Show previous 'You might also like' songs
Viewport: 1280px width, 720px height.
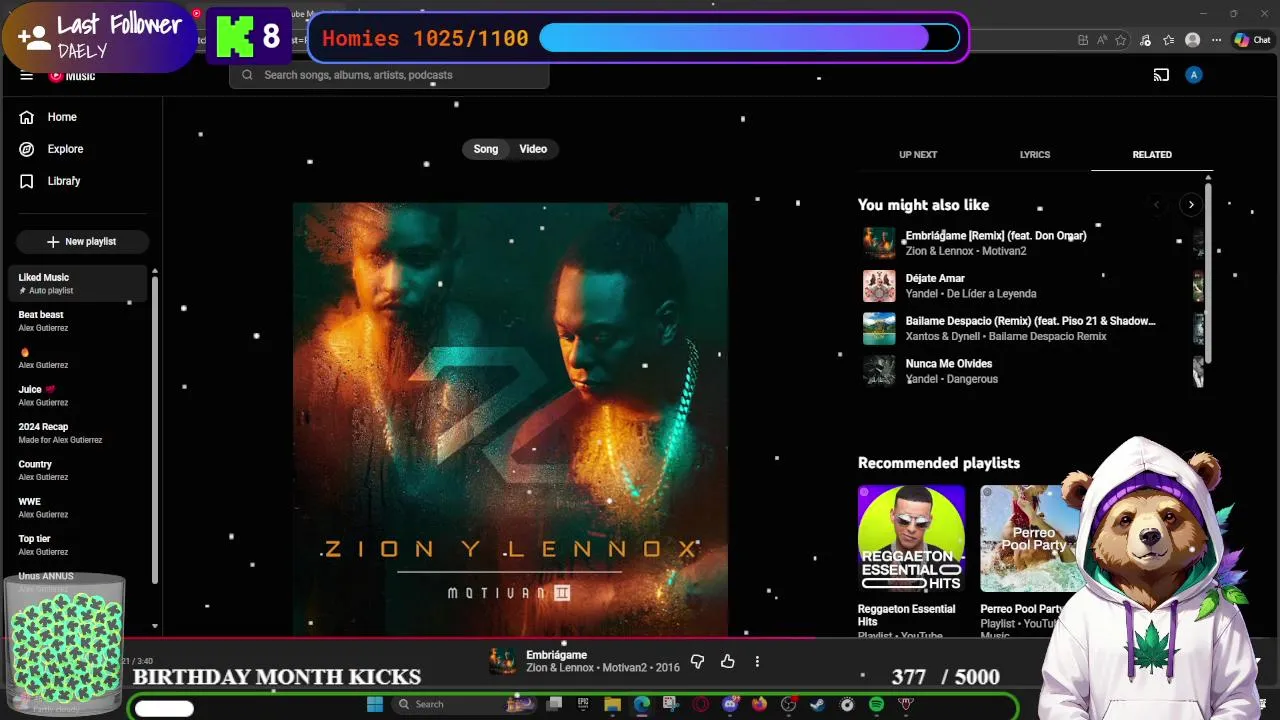pyautogui.click(x=1157, y=205)
